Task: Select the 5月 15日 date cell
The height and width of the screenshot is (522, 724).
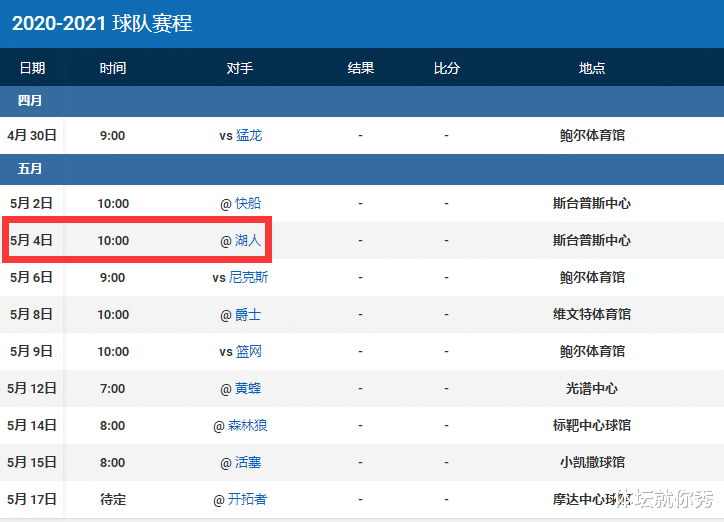Action: 32,462
